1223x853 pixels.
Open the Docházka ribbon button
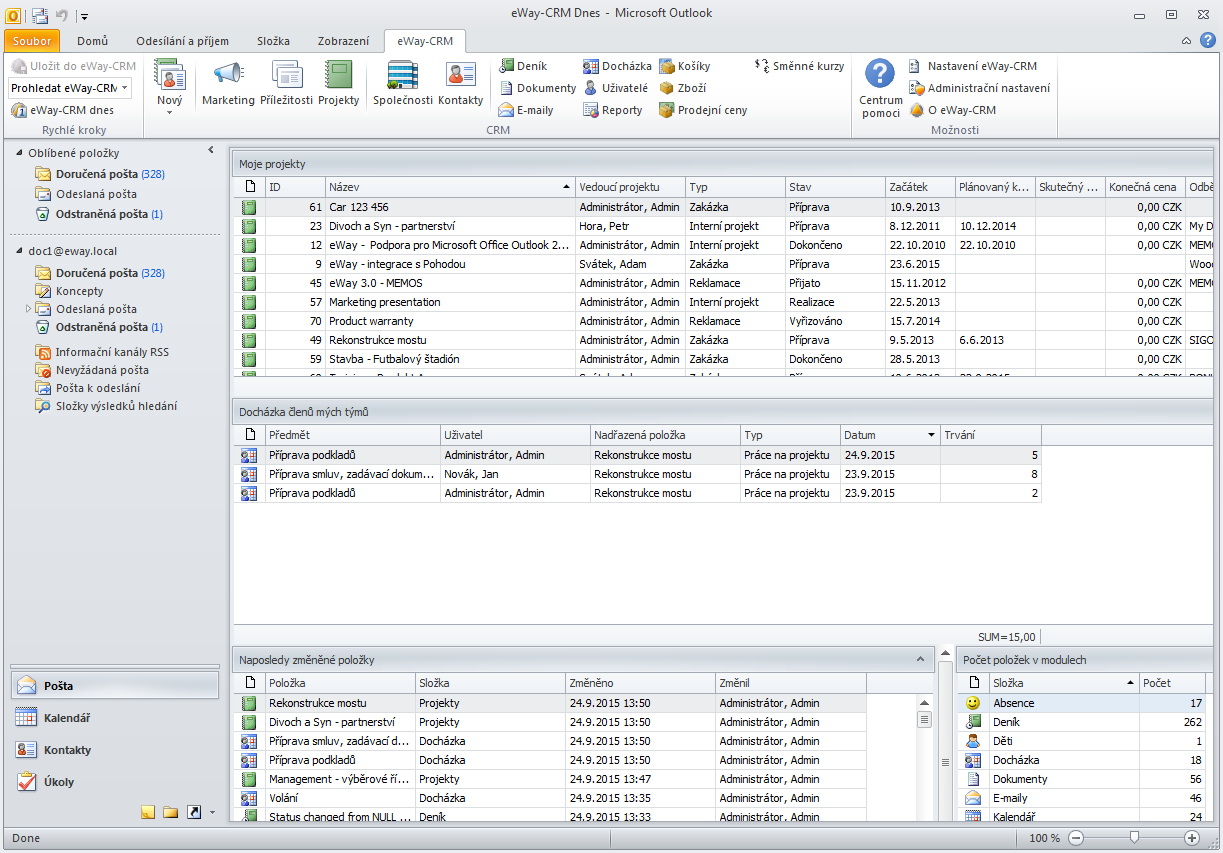pyautogui.click(x=617, y=66)
